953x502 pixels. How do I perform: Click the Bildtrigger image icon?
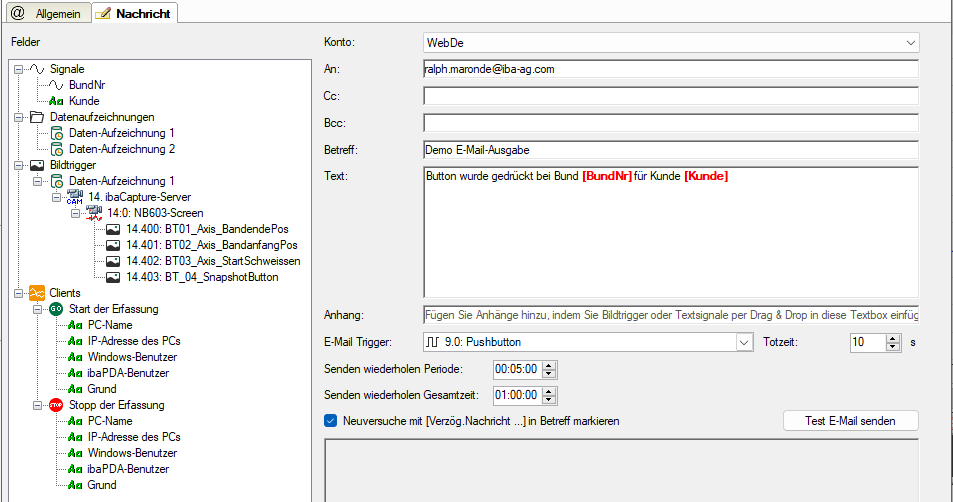37,165
